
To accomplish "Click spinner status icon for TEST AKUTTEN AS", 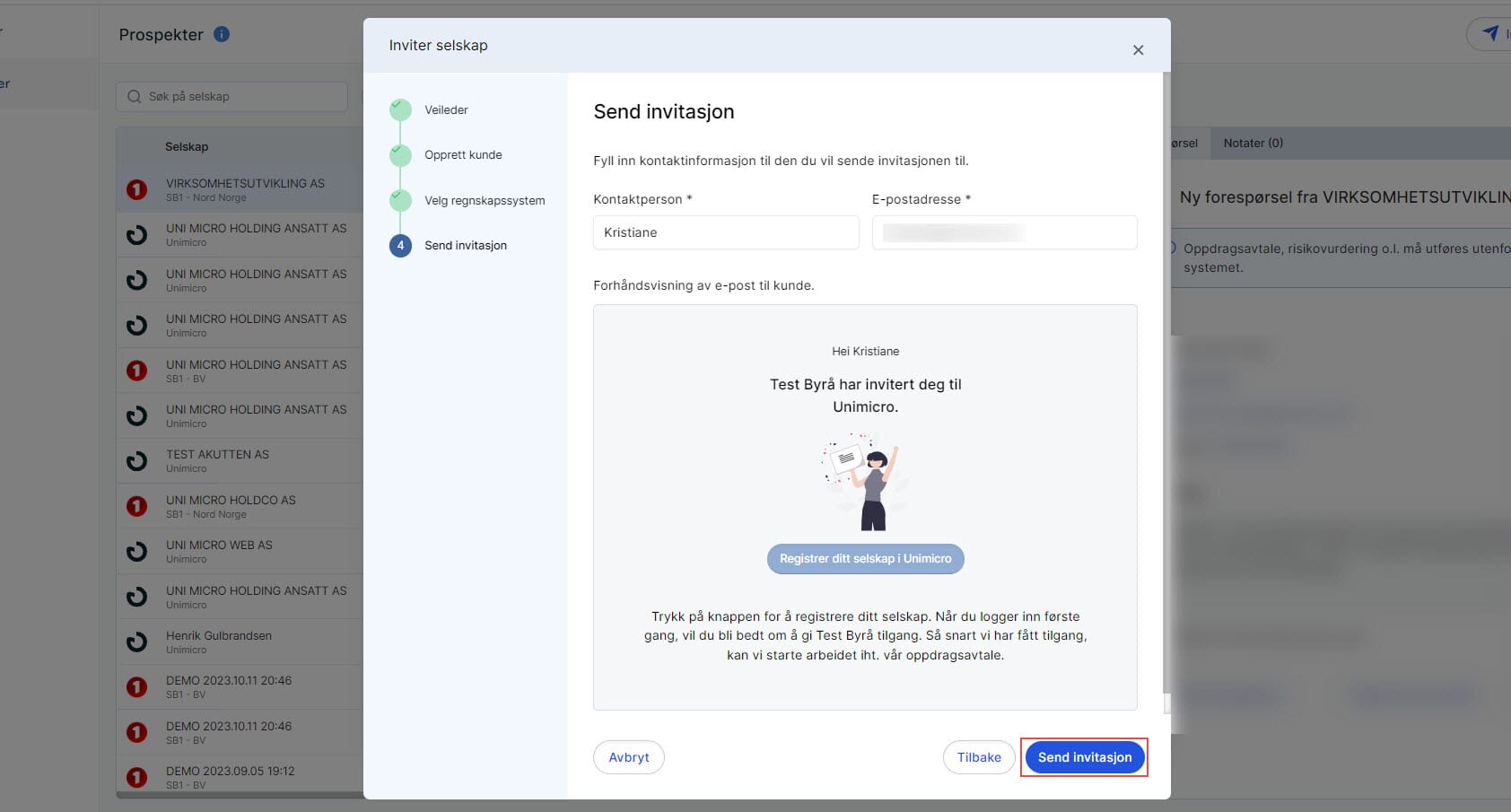I will click(136, 461).
